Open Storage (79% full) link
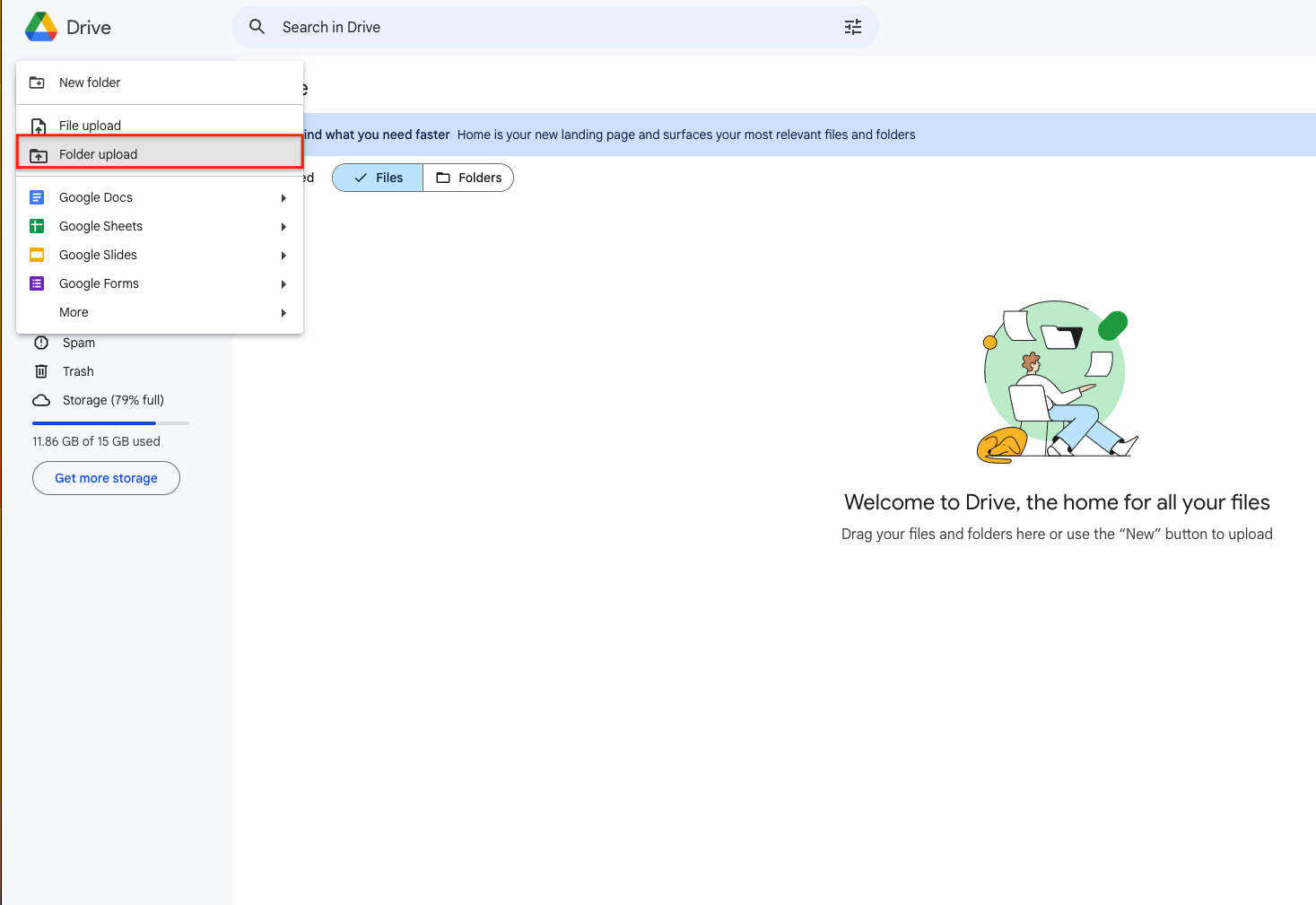 tap(113, 400)
